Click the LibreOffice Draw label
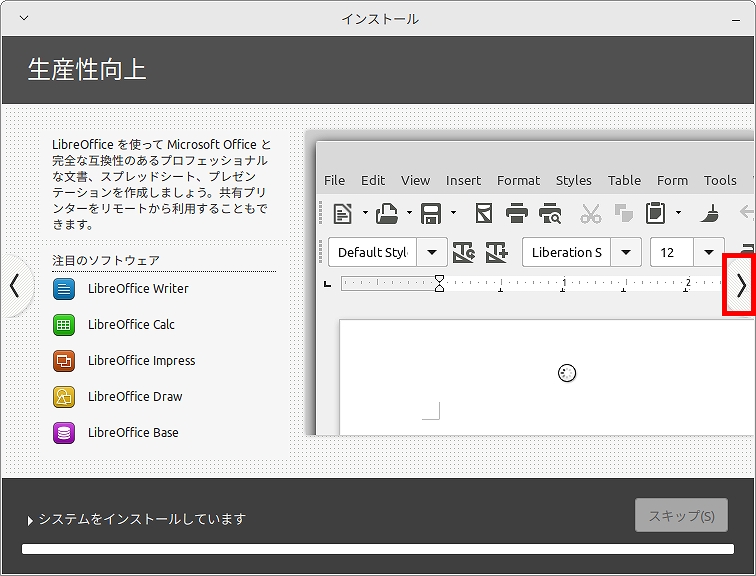Viewport: 756px width, 576px height. click(x=135, y=397)
